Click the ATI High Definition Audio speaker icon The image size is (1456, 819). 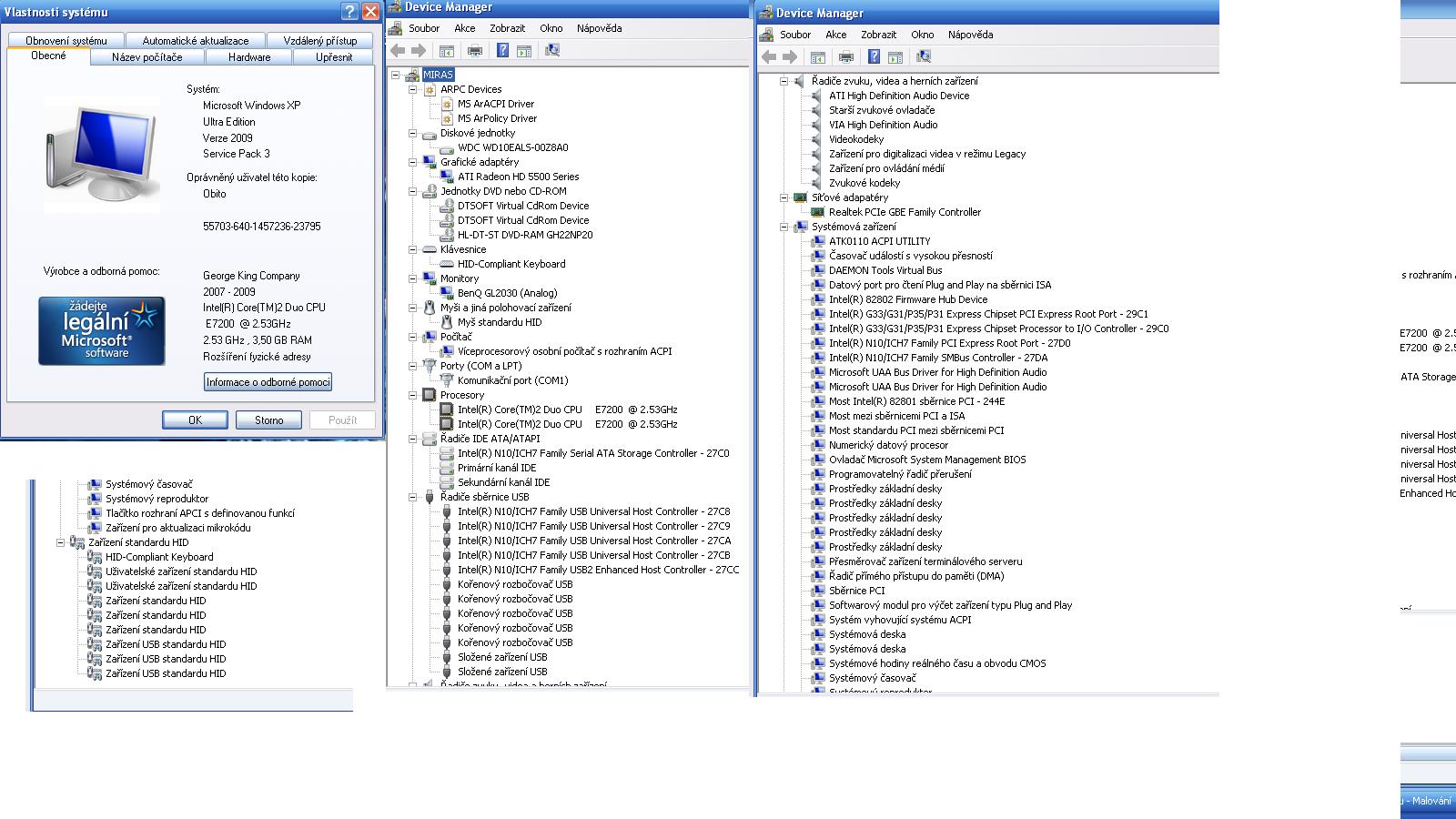tap(818, 96)
